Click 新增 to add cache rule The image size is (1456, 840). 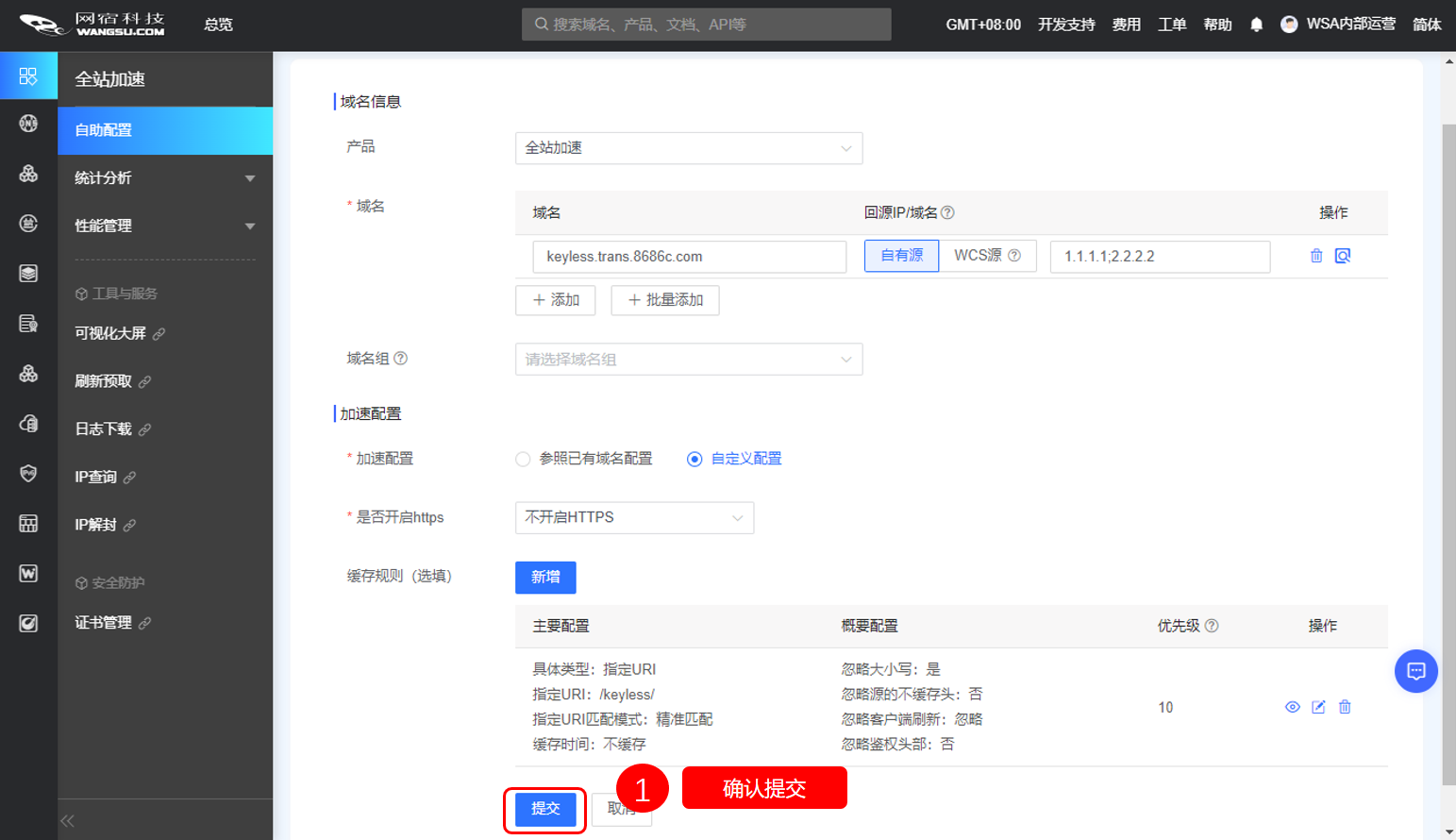pos(545,578)
